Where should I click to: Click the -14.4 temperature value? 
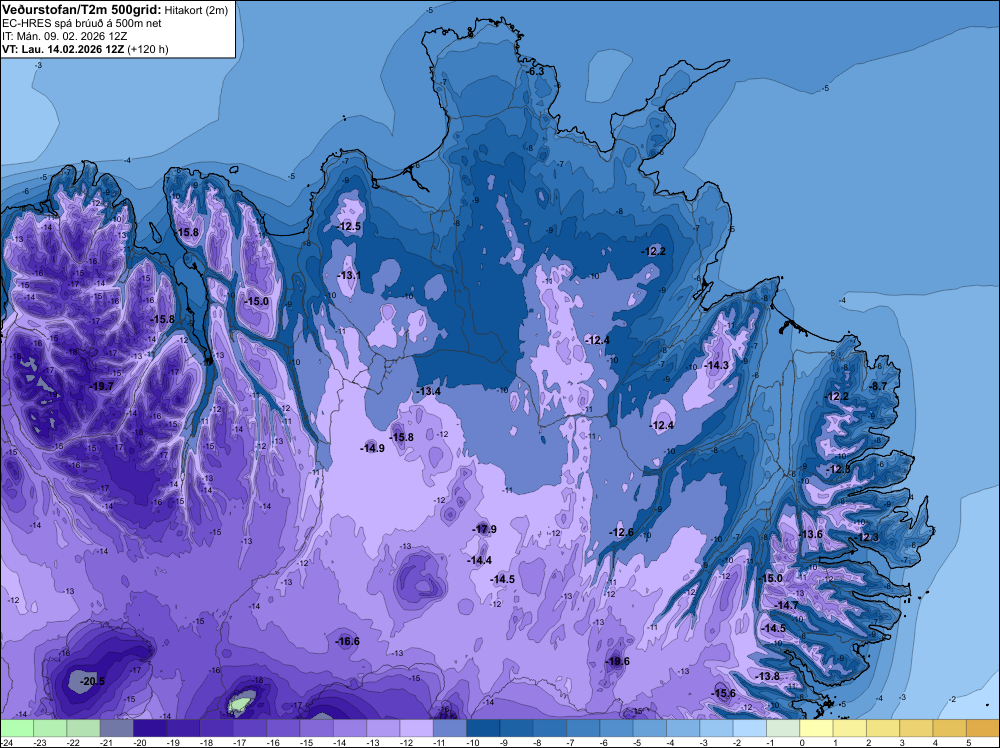[480, 561]
